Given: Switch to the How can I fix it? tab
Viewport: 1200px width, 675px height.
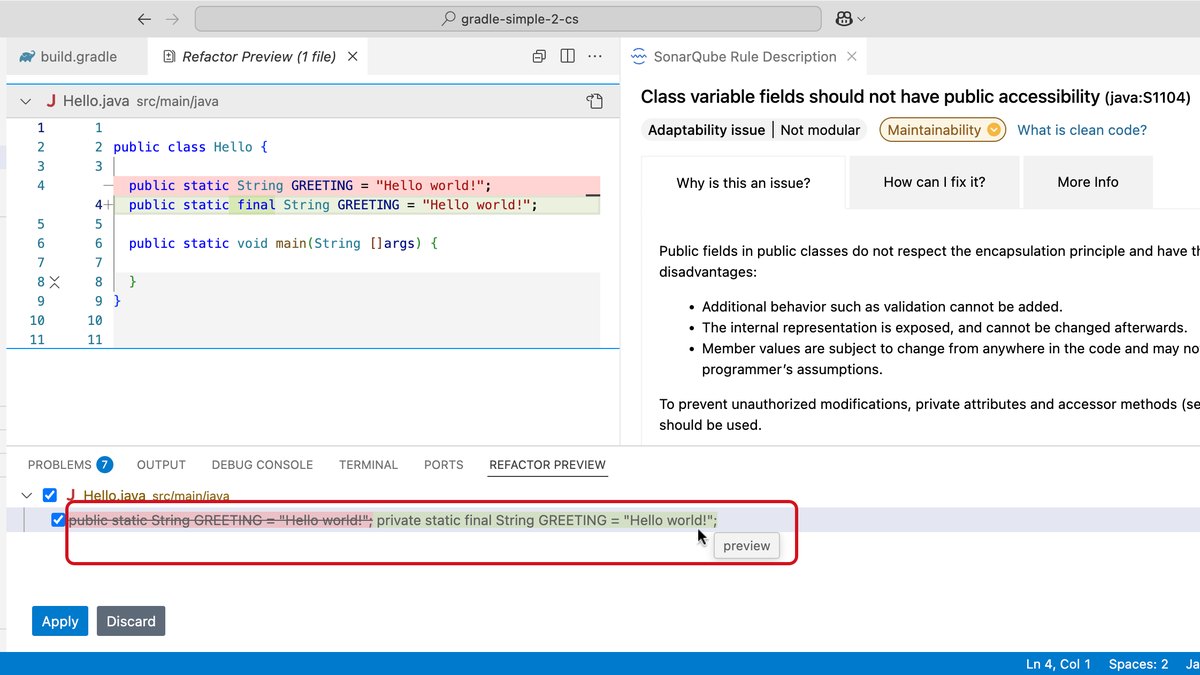Looking at the screenshot, I should tap(934, 182).
